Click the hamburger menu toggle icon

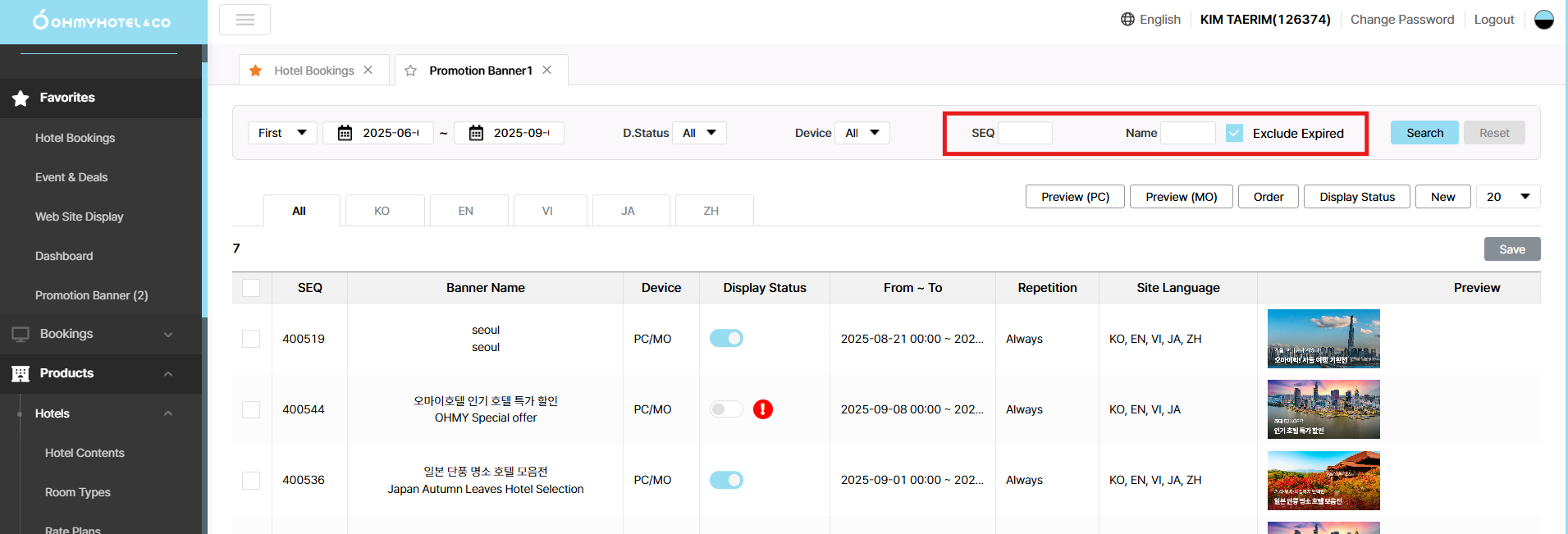[245, 20]
